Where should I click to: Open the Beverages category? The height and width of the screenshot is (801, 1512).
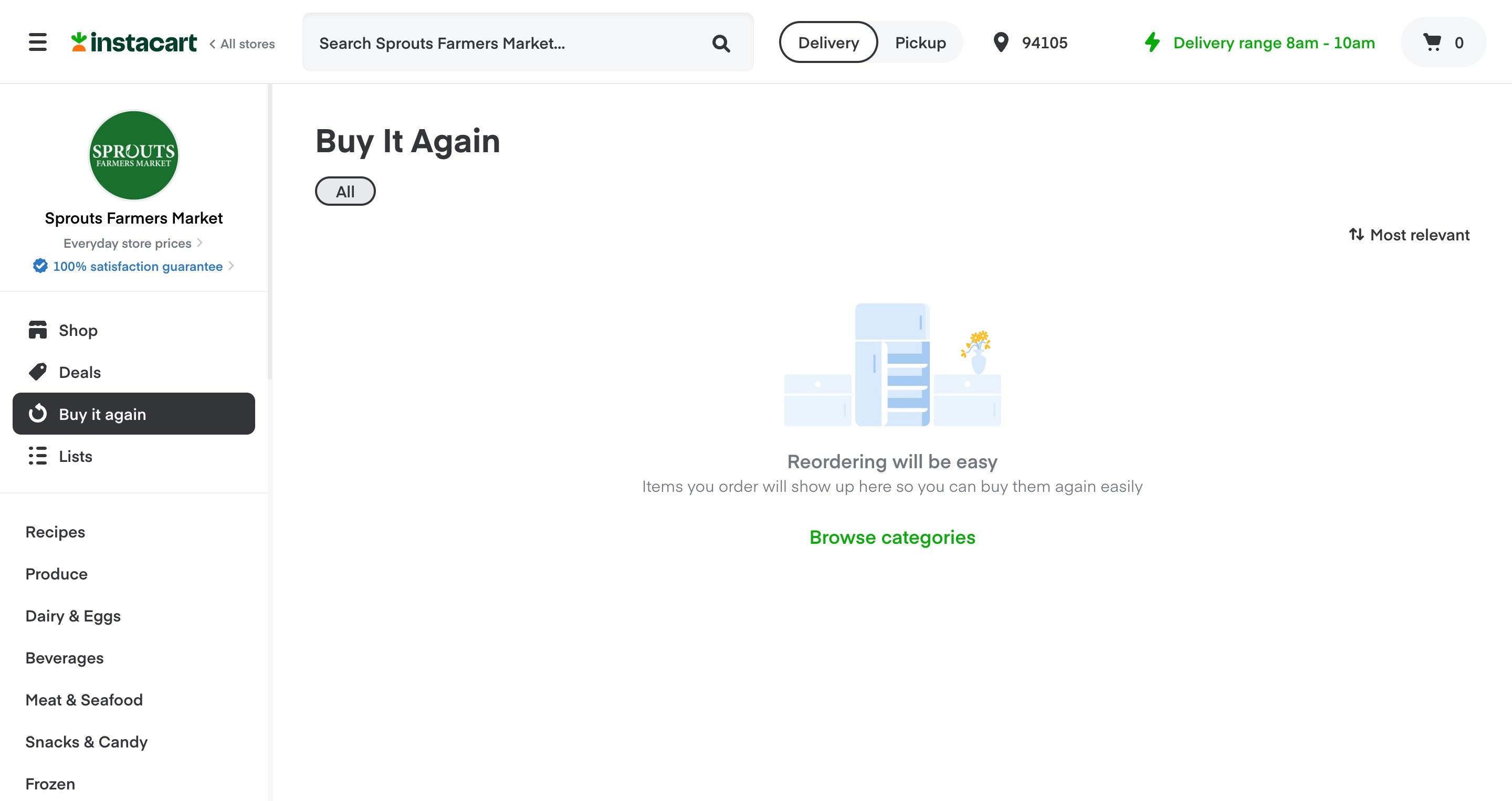pos(65,658)
